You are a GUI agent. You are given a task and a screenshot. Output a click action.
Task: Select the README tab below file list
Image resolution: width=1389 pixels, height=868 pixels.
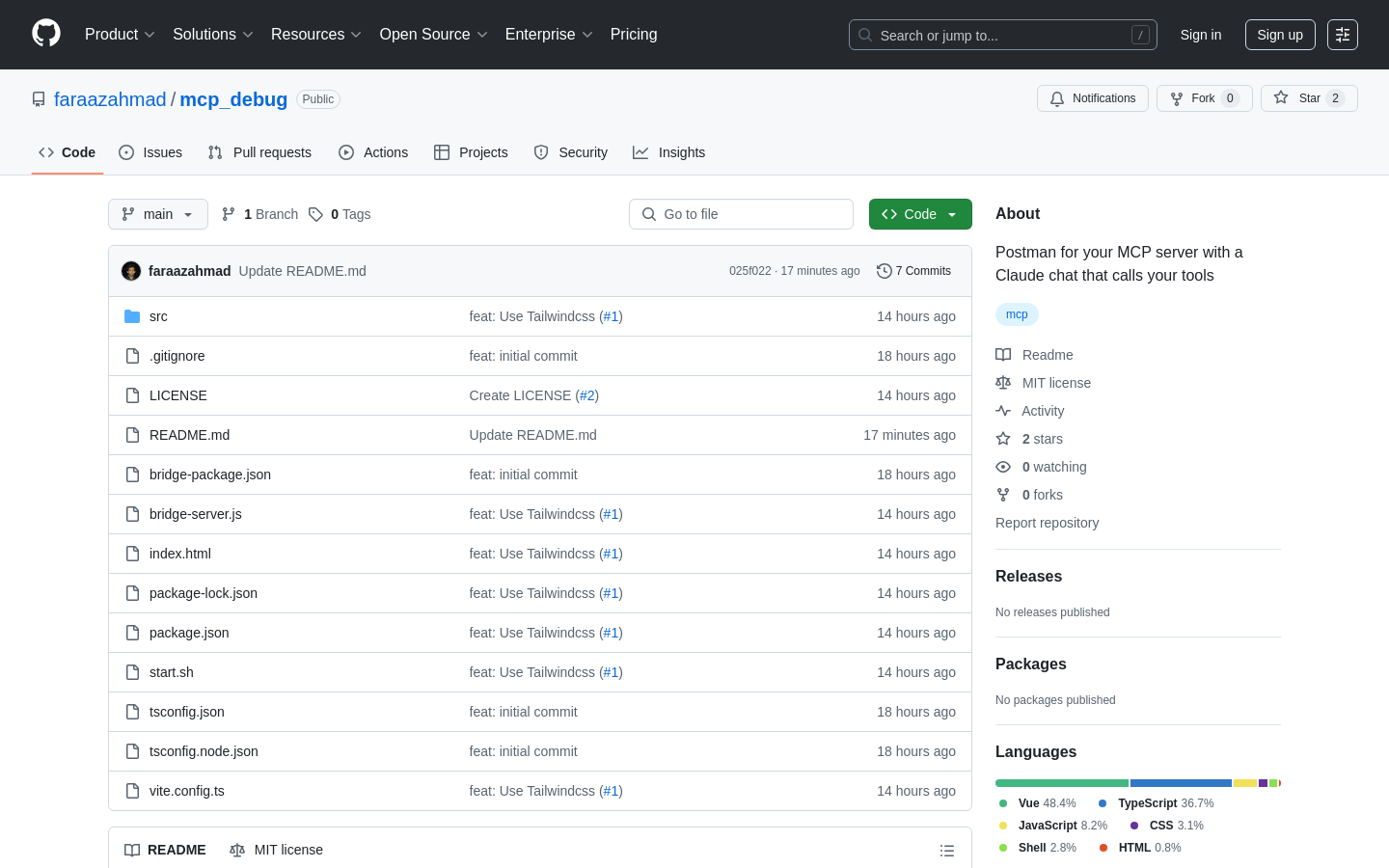point(165,850)
